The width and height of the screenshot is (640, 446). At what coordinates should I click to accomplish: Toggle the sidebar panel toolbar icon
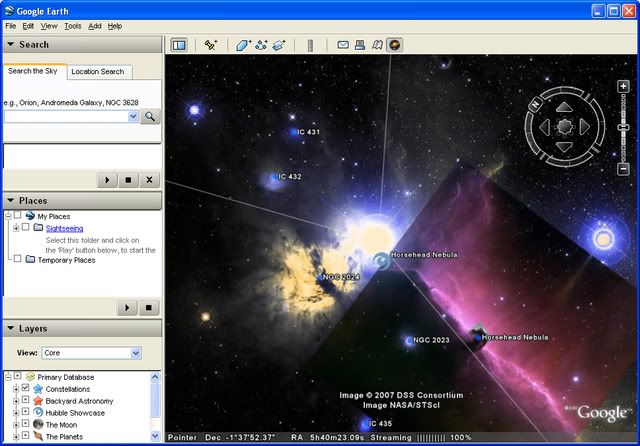point(179,45)
